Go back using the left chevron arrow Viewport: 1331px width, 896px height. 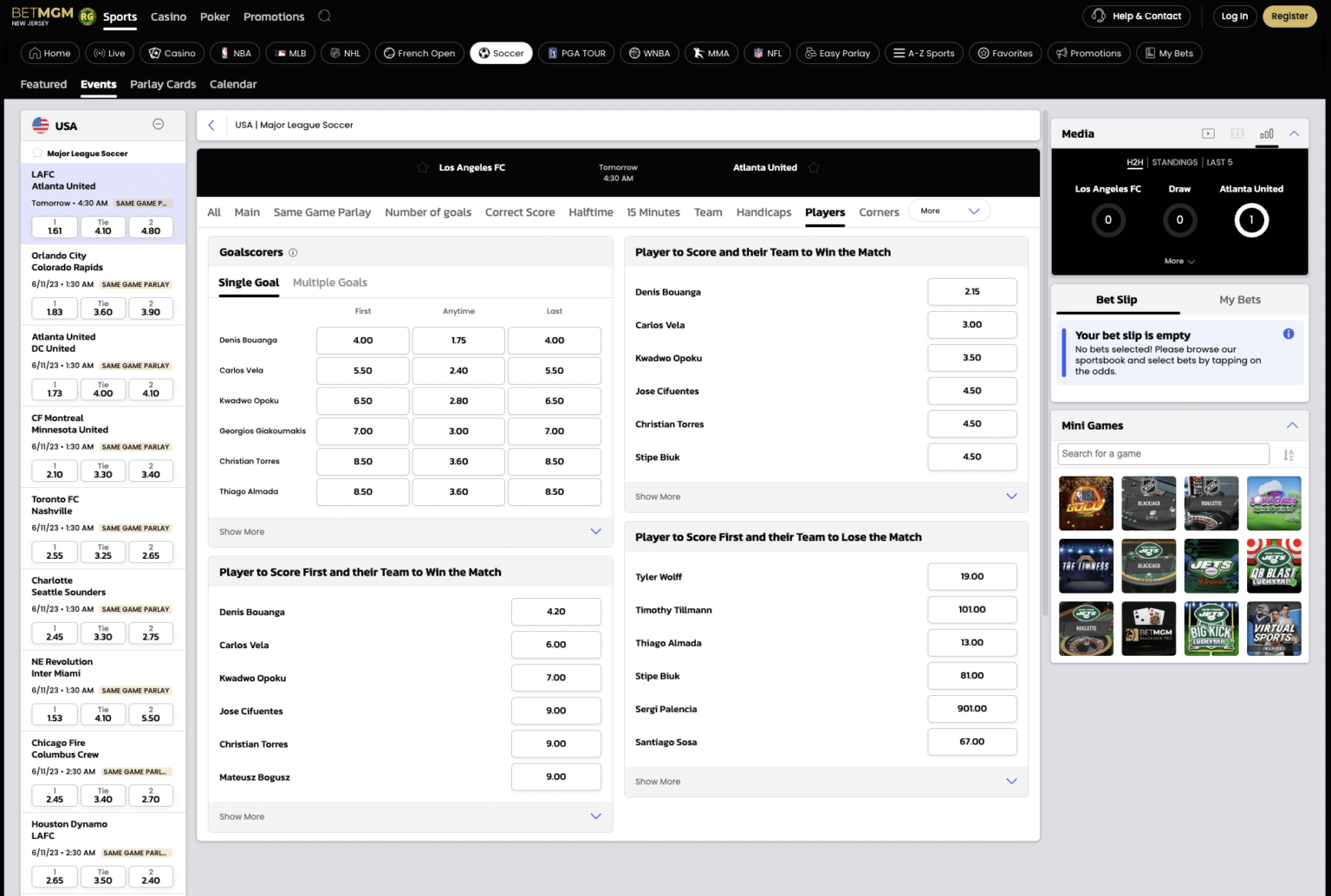tap(211, 125)
